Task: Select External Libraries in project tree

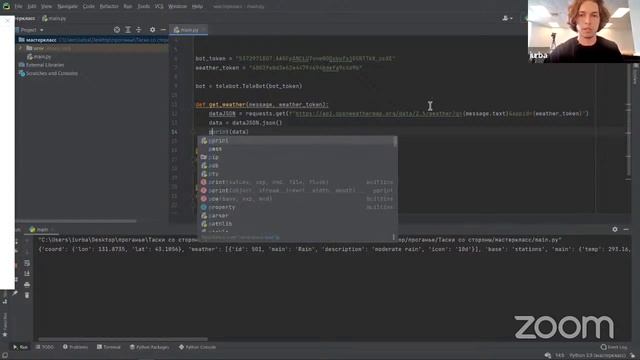Action: [41, 65]
